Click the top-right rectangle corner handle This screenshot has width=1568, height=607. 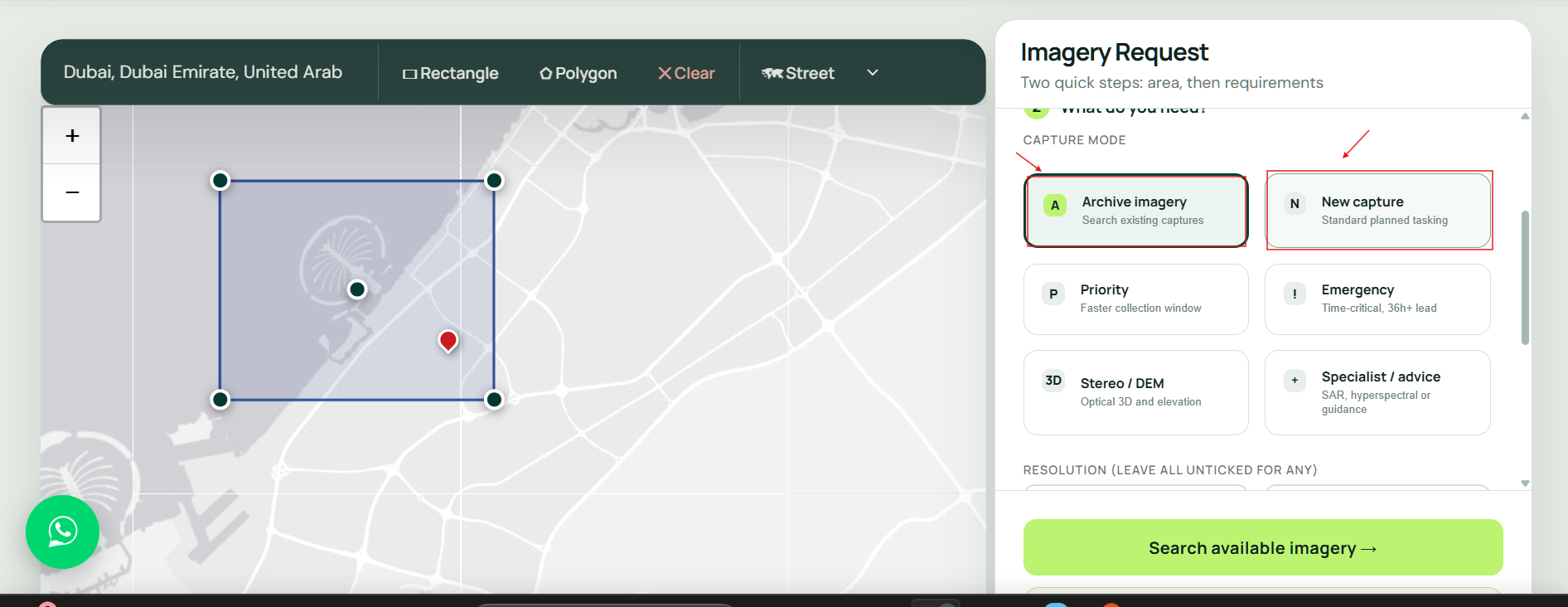(494, 181)
